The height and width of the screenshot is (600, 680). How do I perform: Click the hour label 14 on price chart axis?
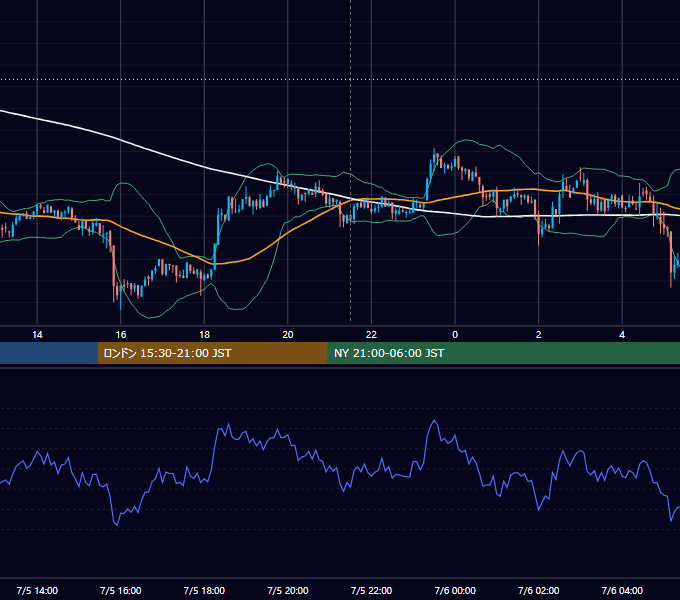point(37,335)
